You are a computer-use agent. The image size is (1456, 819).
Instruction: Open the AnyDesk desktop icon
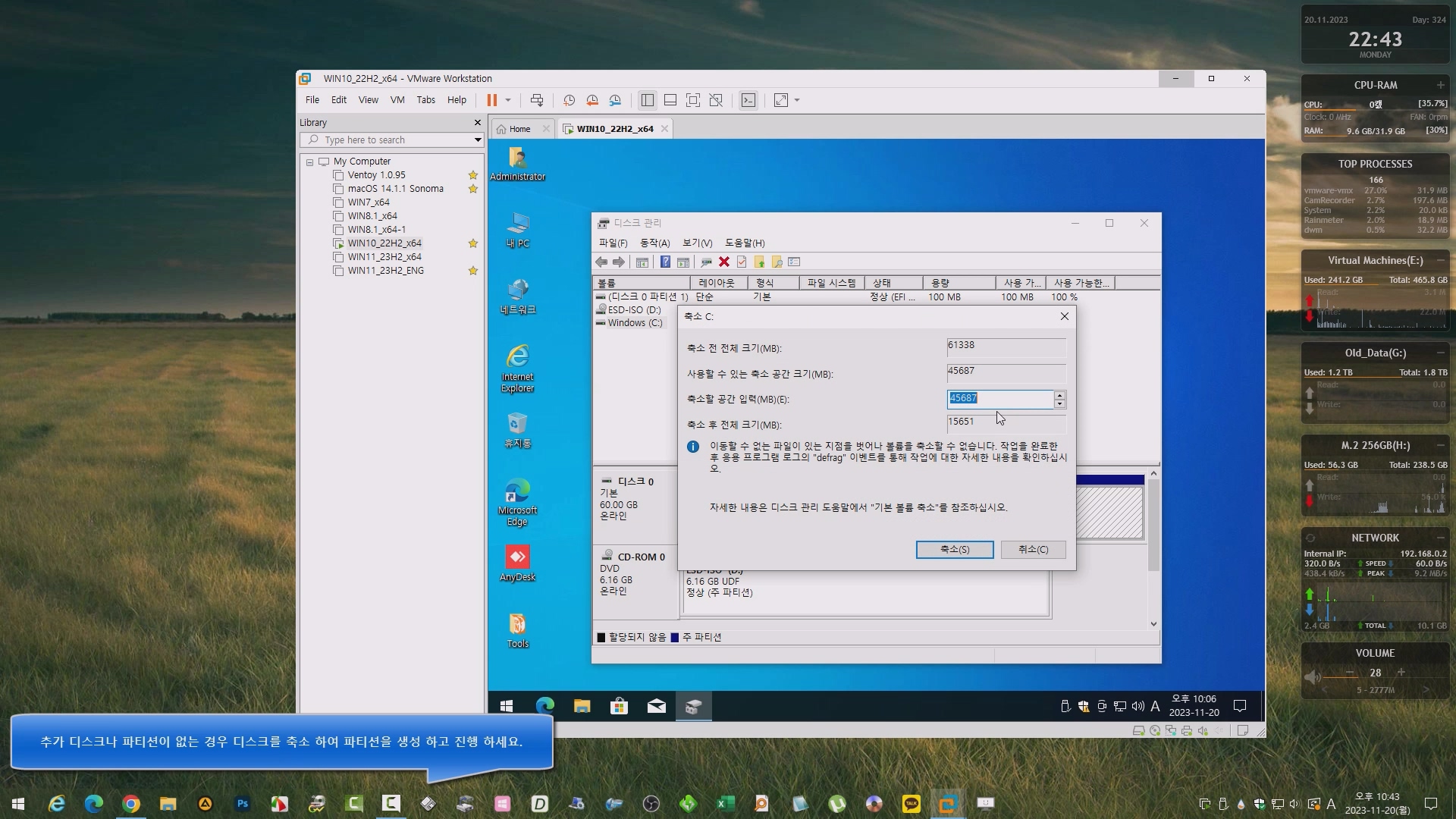tap(517, 563)
